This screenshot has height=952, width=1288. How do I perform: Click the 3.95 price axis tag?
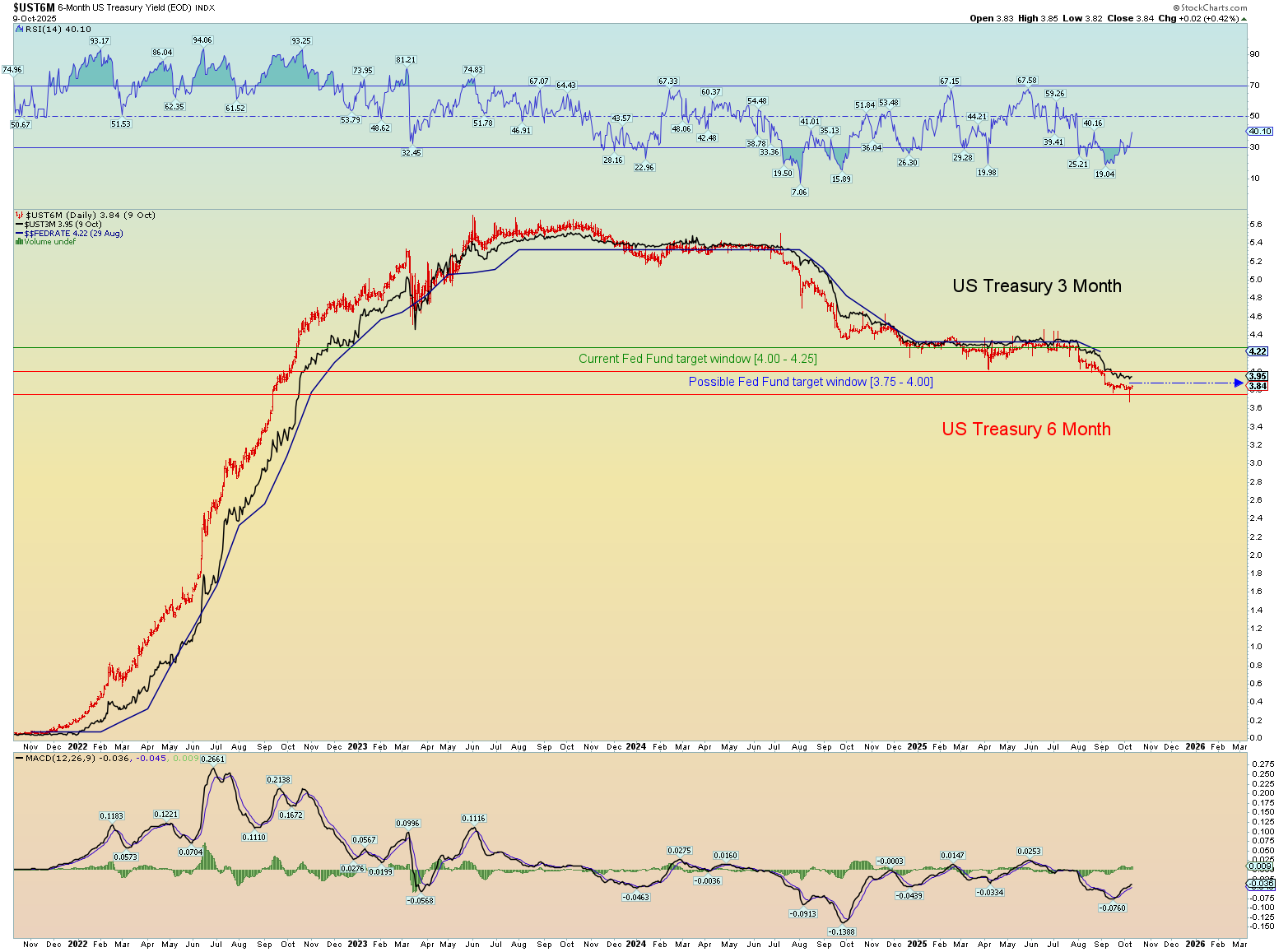pos(1258,376)
